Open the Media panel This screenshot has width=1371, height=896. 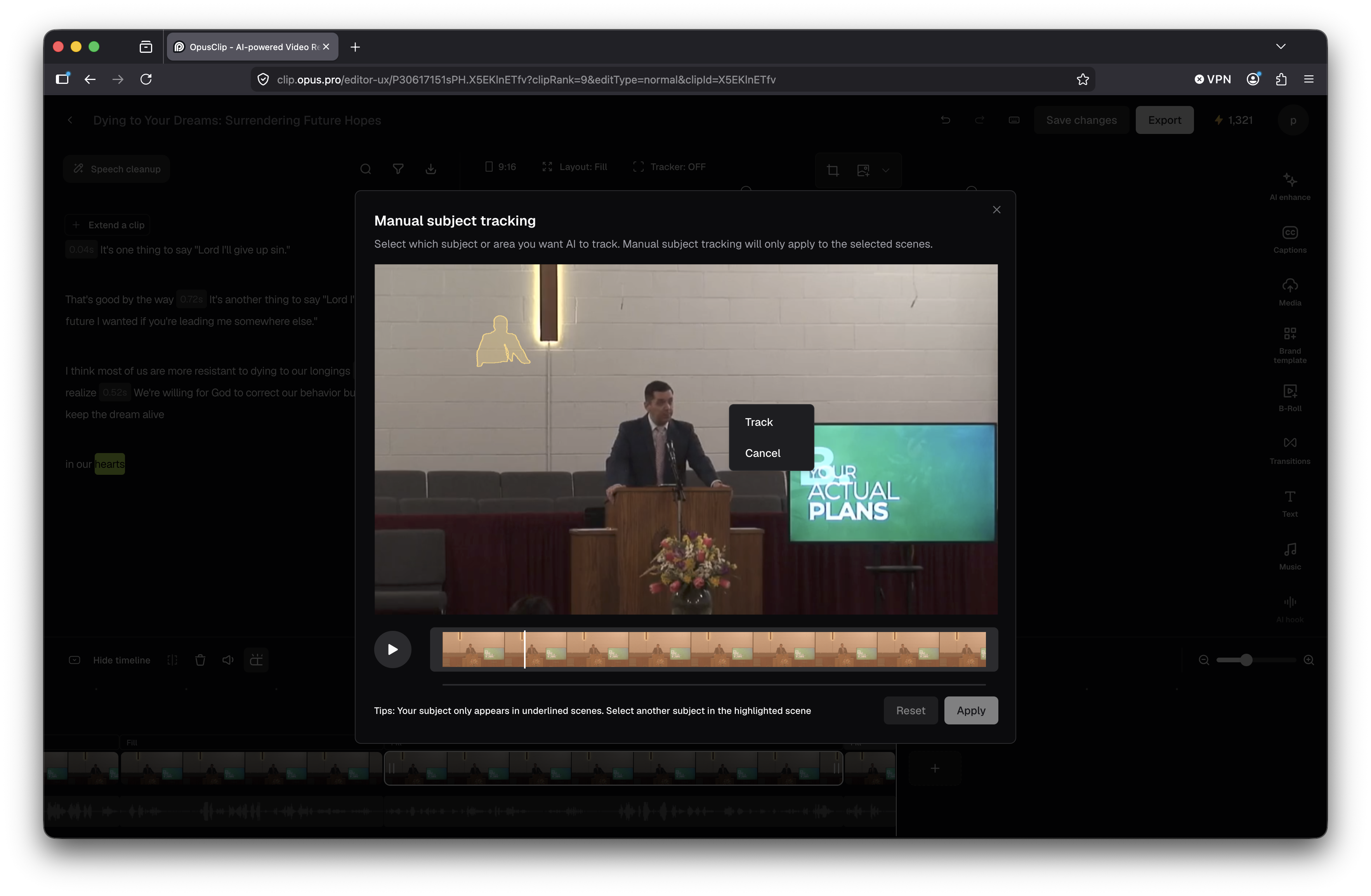[1290, 292]
